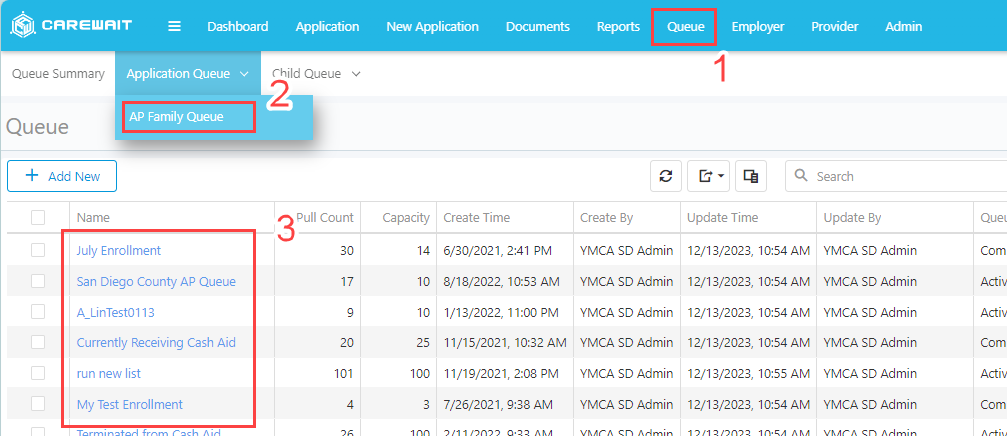Sort by the Pull Count column header
The height and width of the screenshot is (436, 1007).
(324, 218)
